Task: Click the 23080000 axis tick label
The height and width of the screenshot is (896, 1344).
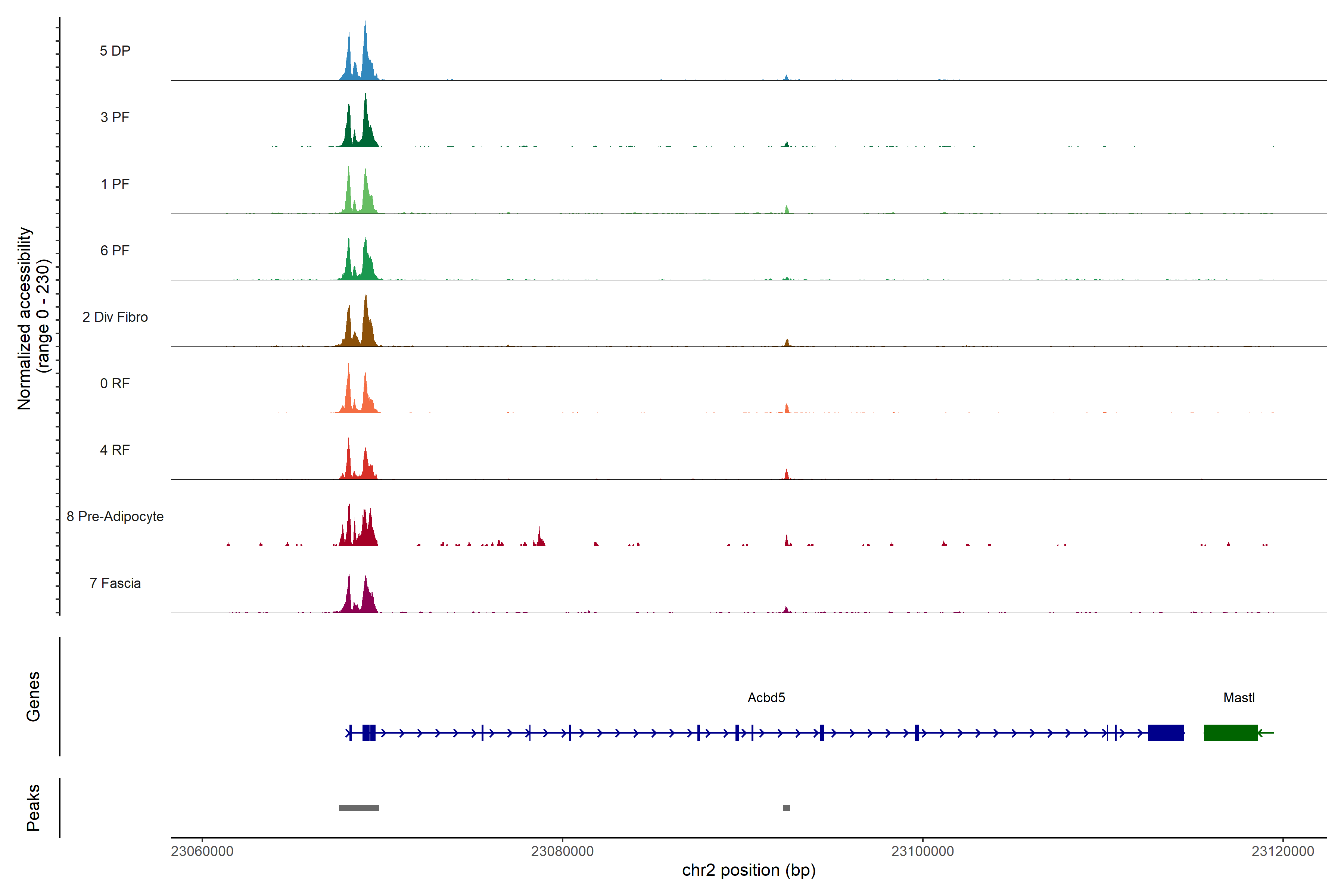Action: 562,852
